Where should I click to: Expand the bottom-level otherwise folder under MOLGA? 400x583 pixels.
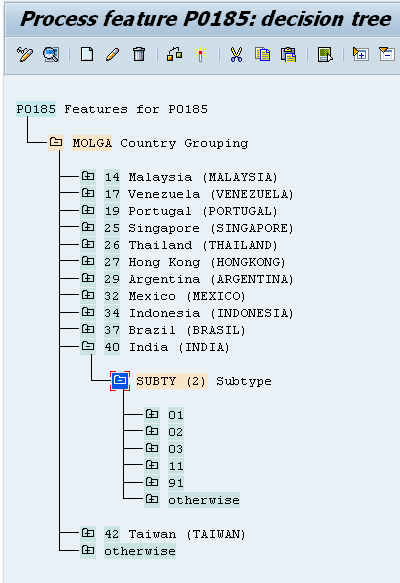coord(88,550)
